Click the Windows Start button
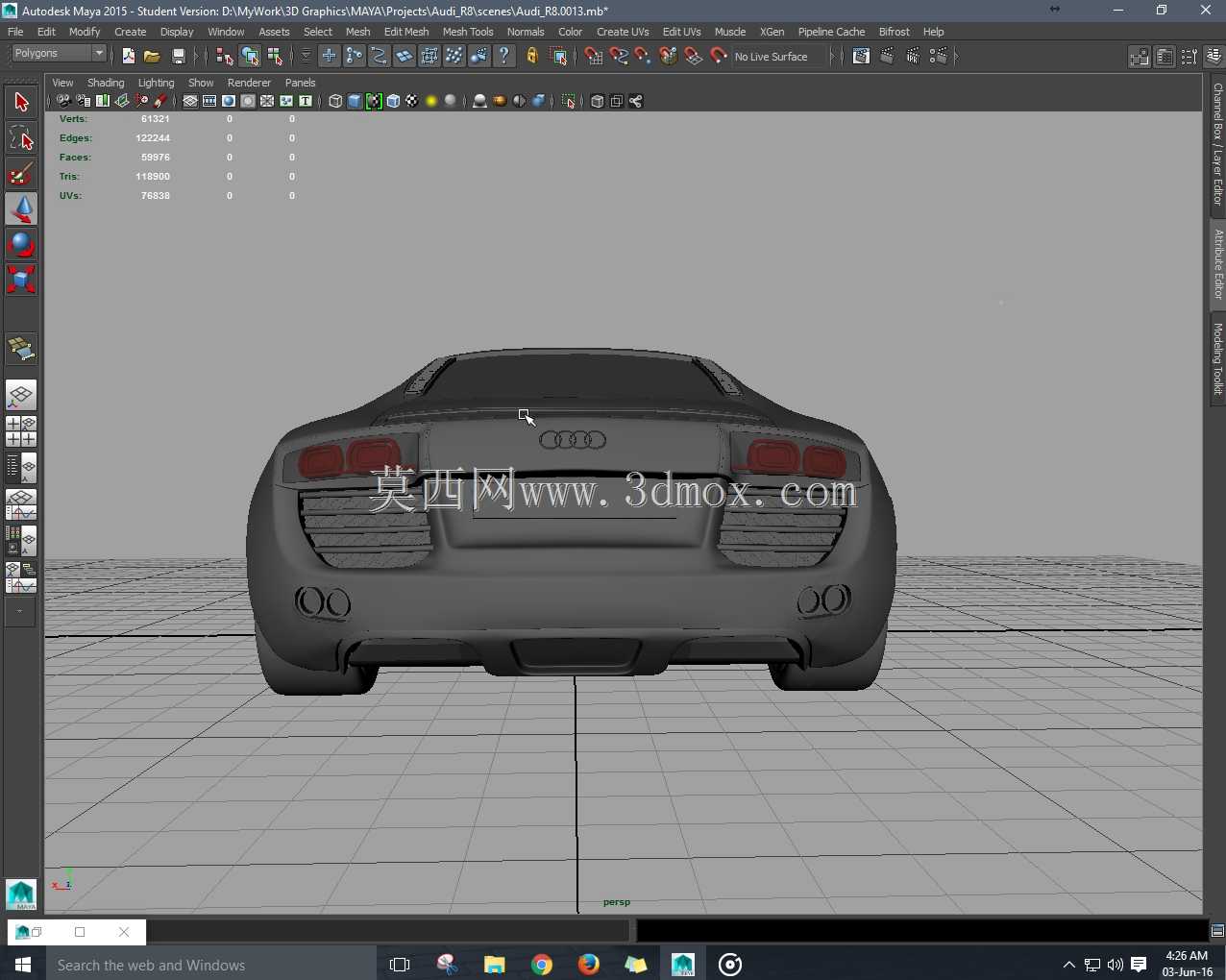Viewport: 1226px width, 980px height. tap(23, 964)
